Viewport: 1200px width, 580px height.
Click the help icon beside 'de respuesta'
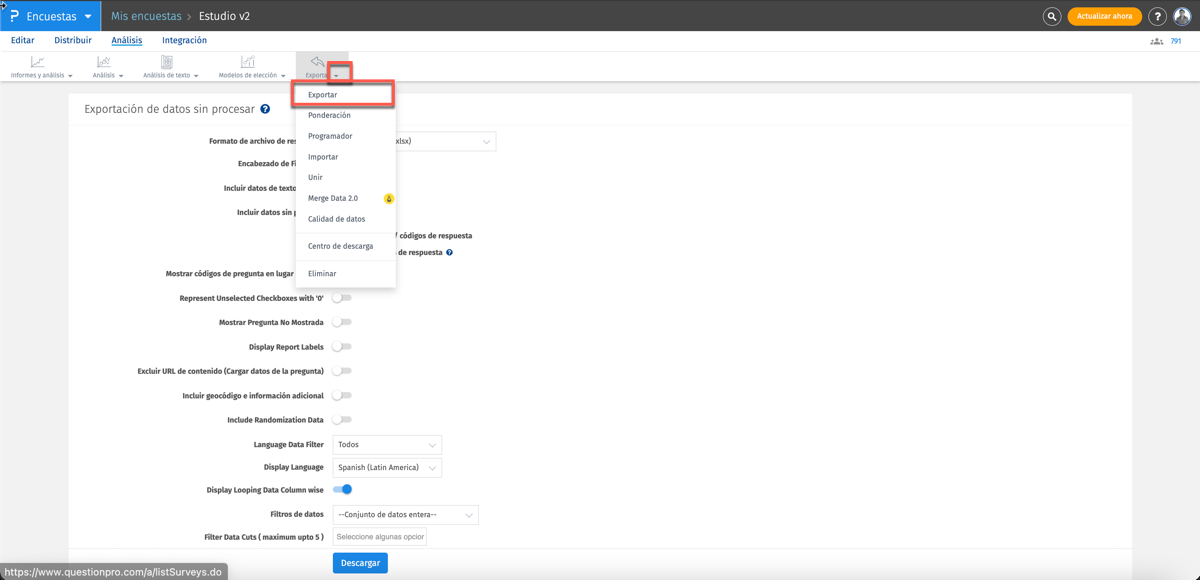click(449, 252)
